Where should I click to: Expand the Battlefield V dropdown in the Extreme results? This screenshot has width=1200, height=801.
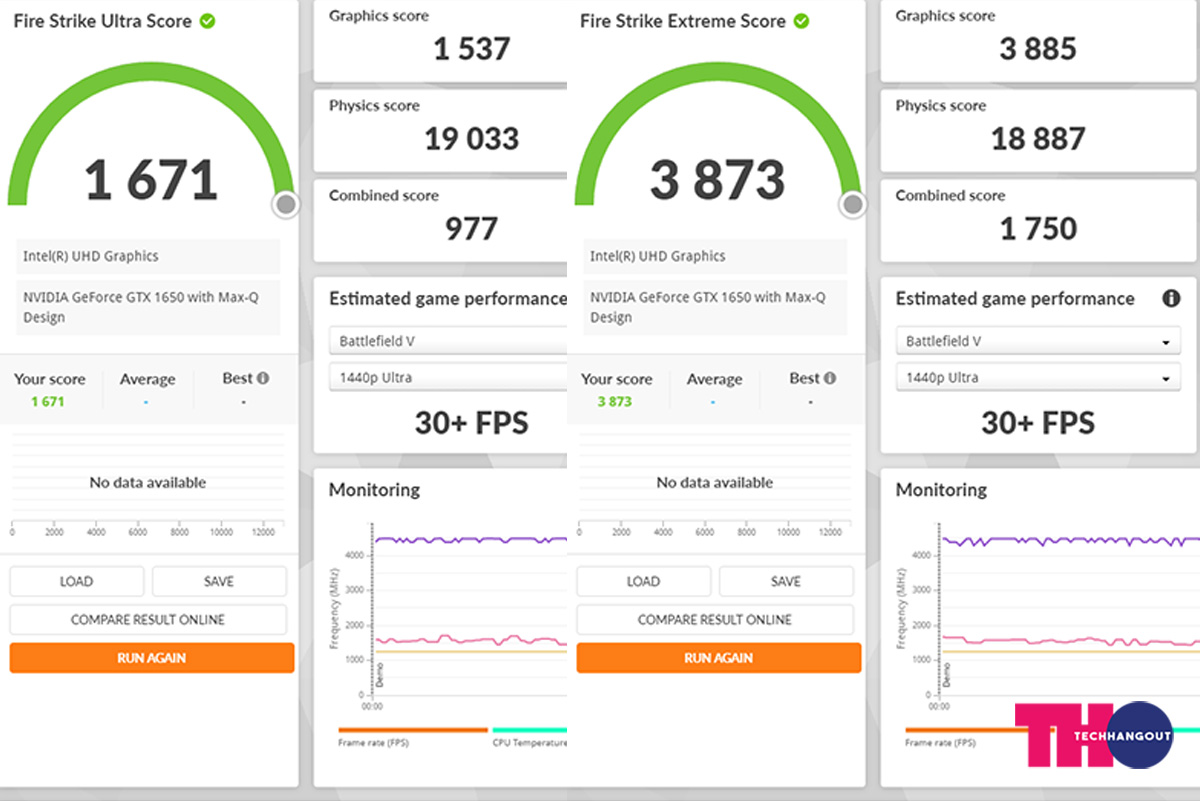click(1038, 341)
